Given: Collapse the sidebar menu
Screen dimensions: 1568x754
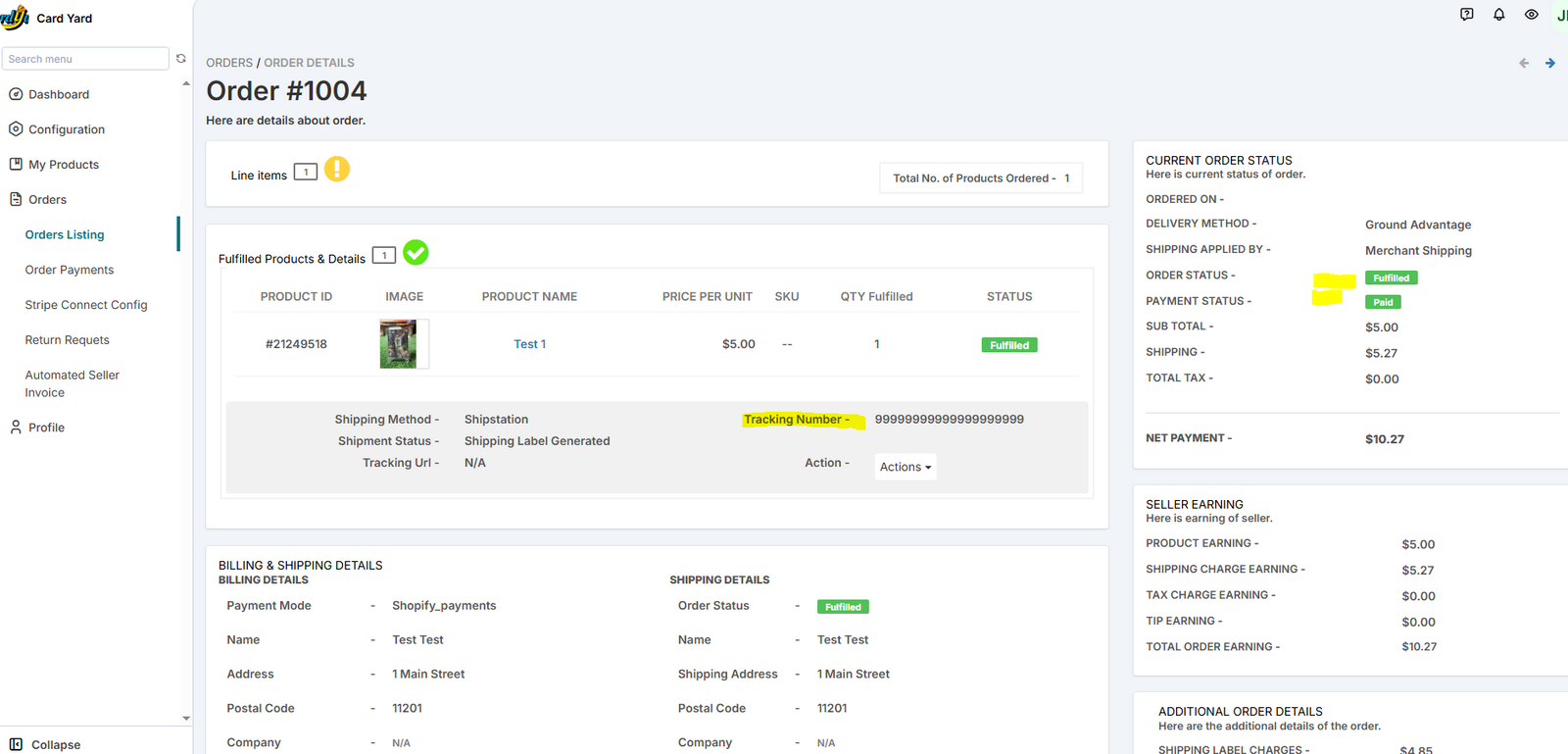Looking at the screenshot, I should click(45, 744).
